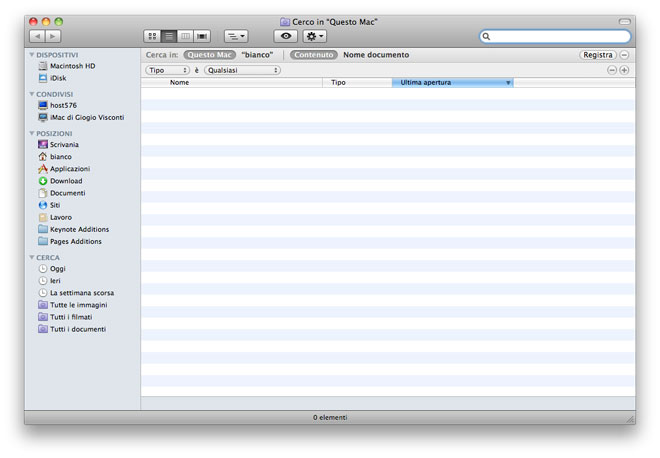Remove search bar with minus next to Registra
The image size is (660, 458).
[x=625, y=55]
